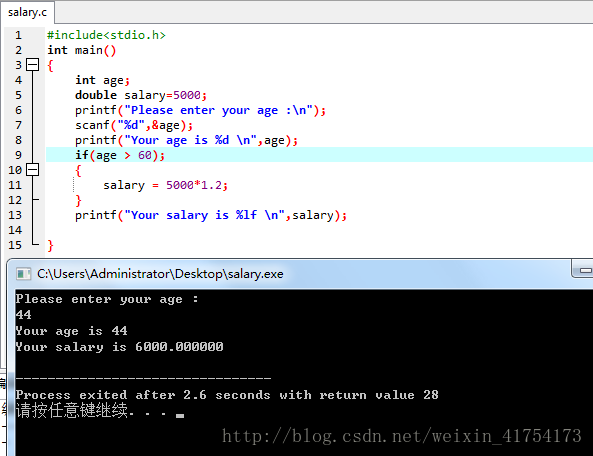The image size is (593, 456).
Task: Click the console window icon beside salary.exe path
Action: pos(23,274)
